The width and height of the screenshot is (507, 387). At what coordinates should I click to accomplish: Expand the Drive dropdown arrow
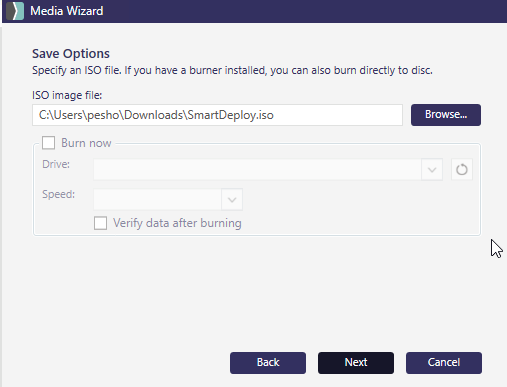point(432,170)
